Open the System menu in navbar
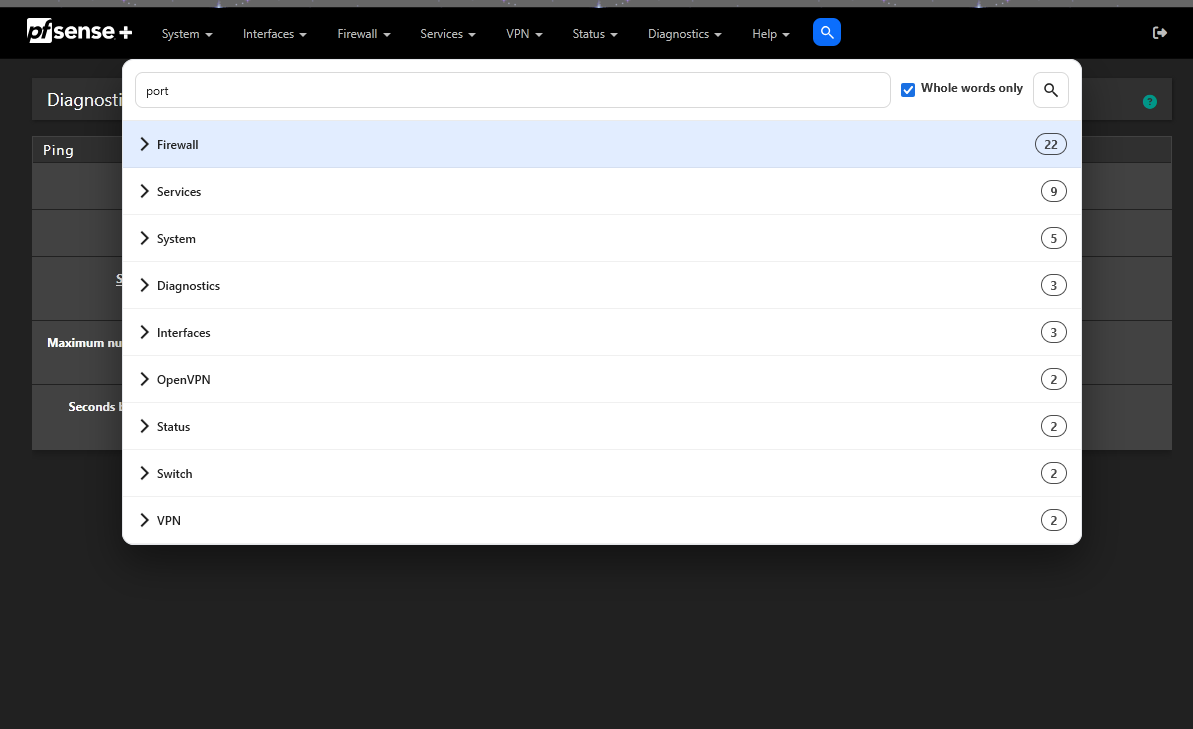 187,34
